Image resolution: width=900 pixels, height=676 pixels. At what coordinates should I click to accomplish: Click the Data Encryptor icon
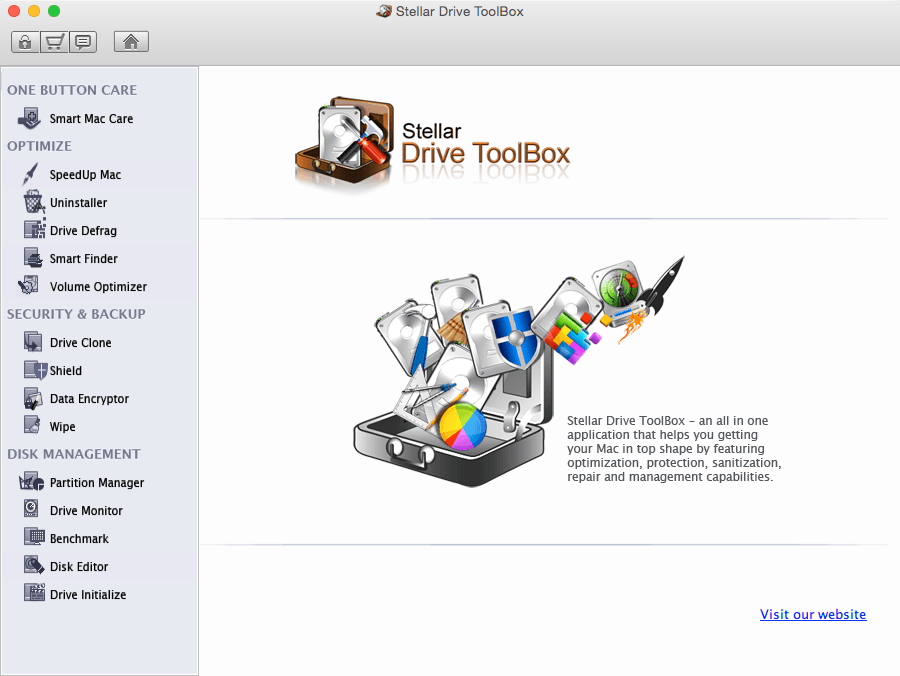click(x=33, y=398)
